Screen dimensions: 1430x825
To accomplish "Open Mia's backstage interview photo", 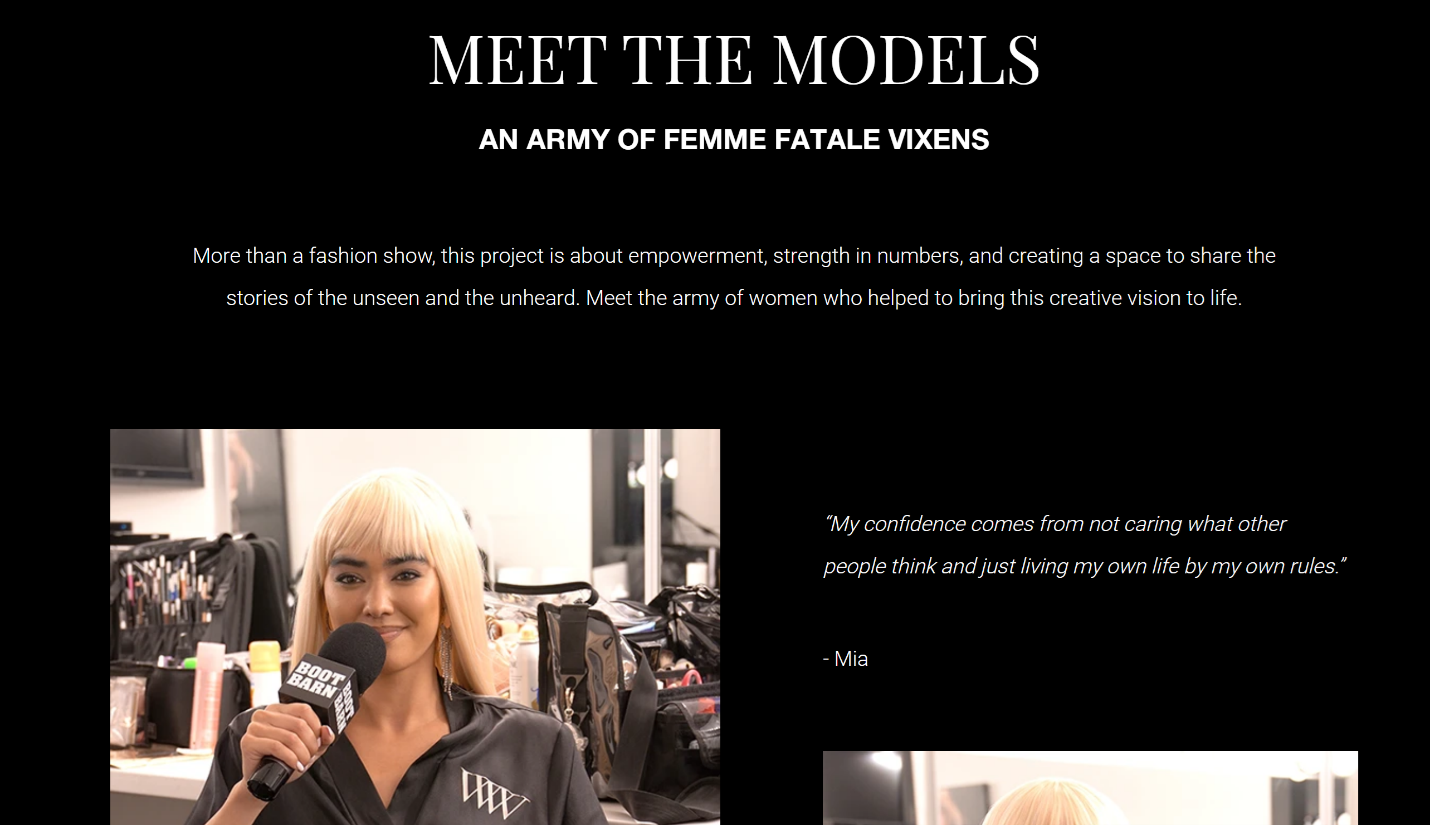I will pyautogui.click(x=415, y=627).
